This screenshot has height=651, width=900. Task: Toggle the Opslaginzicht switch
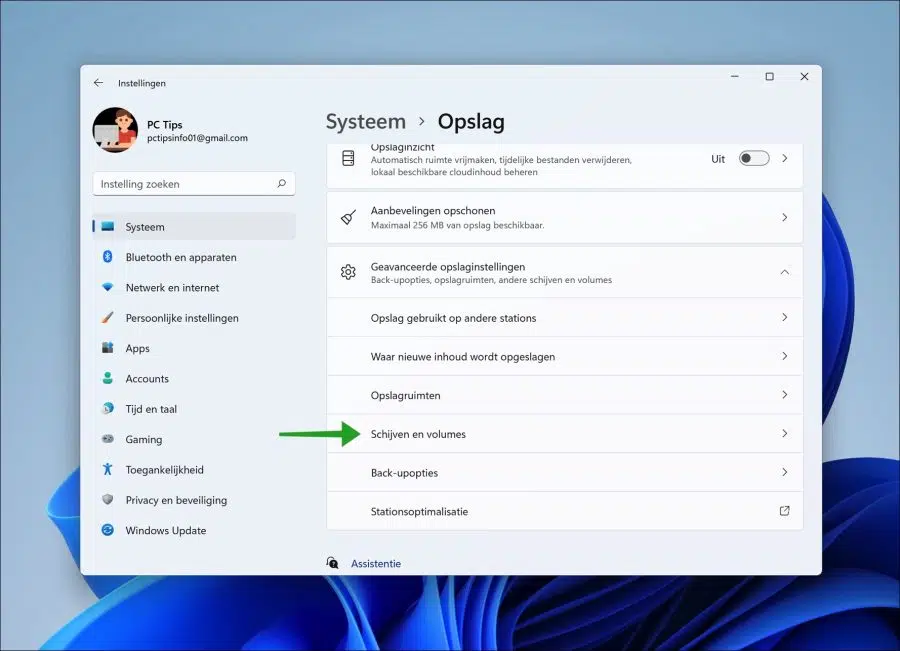click(754, 158)
